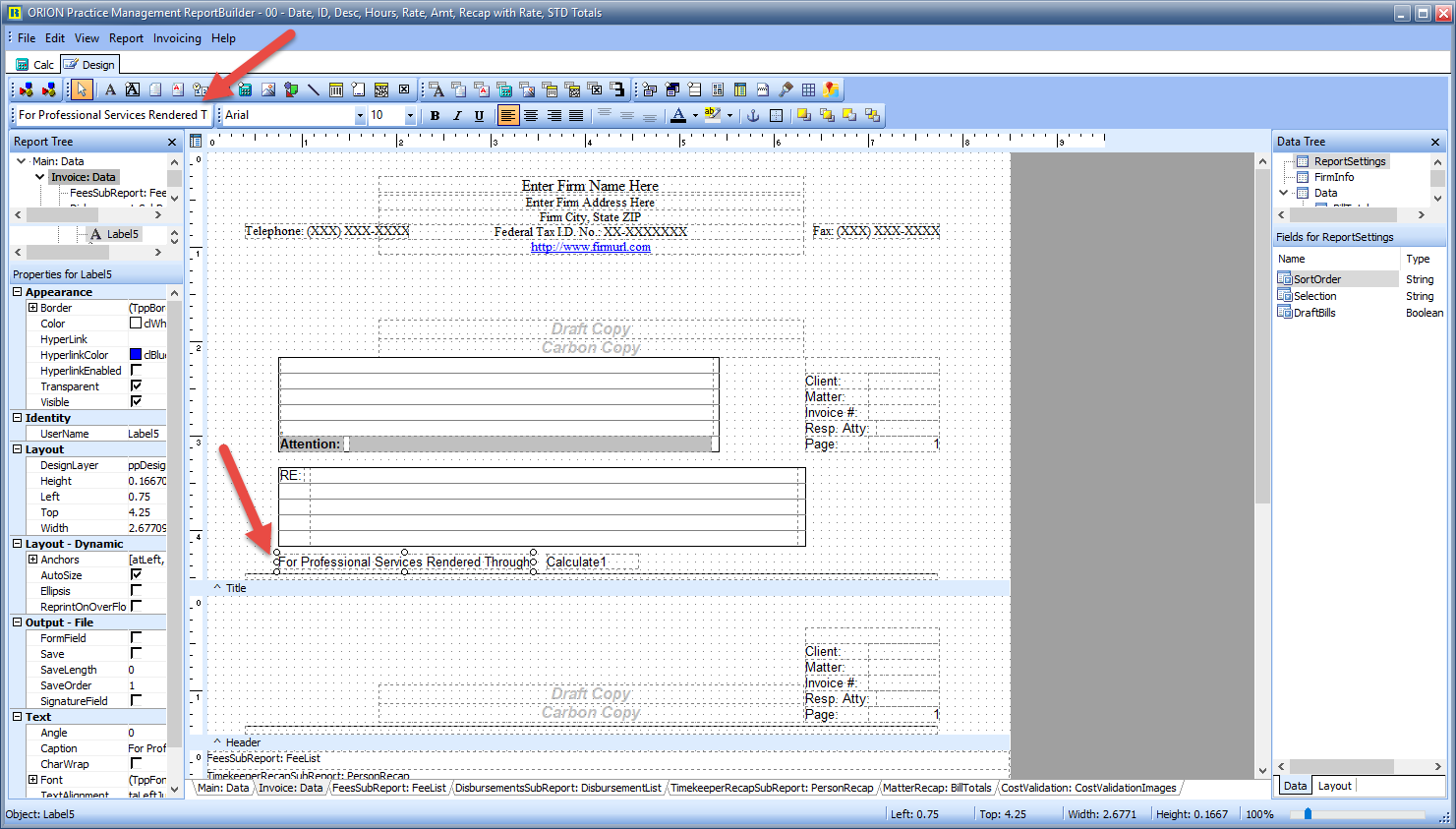
Task: Apply the font color button
Action: [x=678, y=115]
